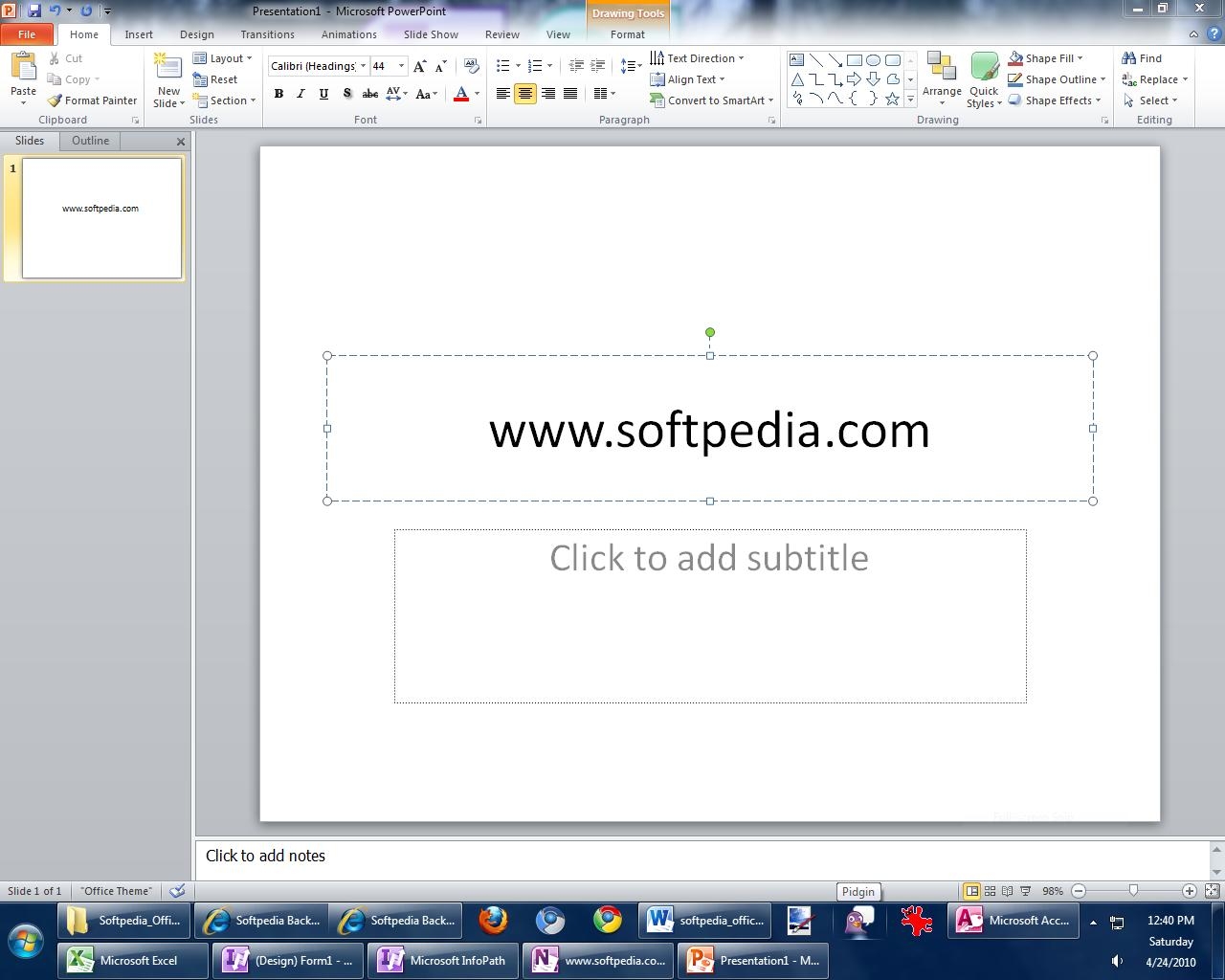Click the Increase Font Size icon

pos(419,66)
